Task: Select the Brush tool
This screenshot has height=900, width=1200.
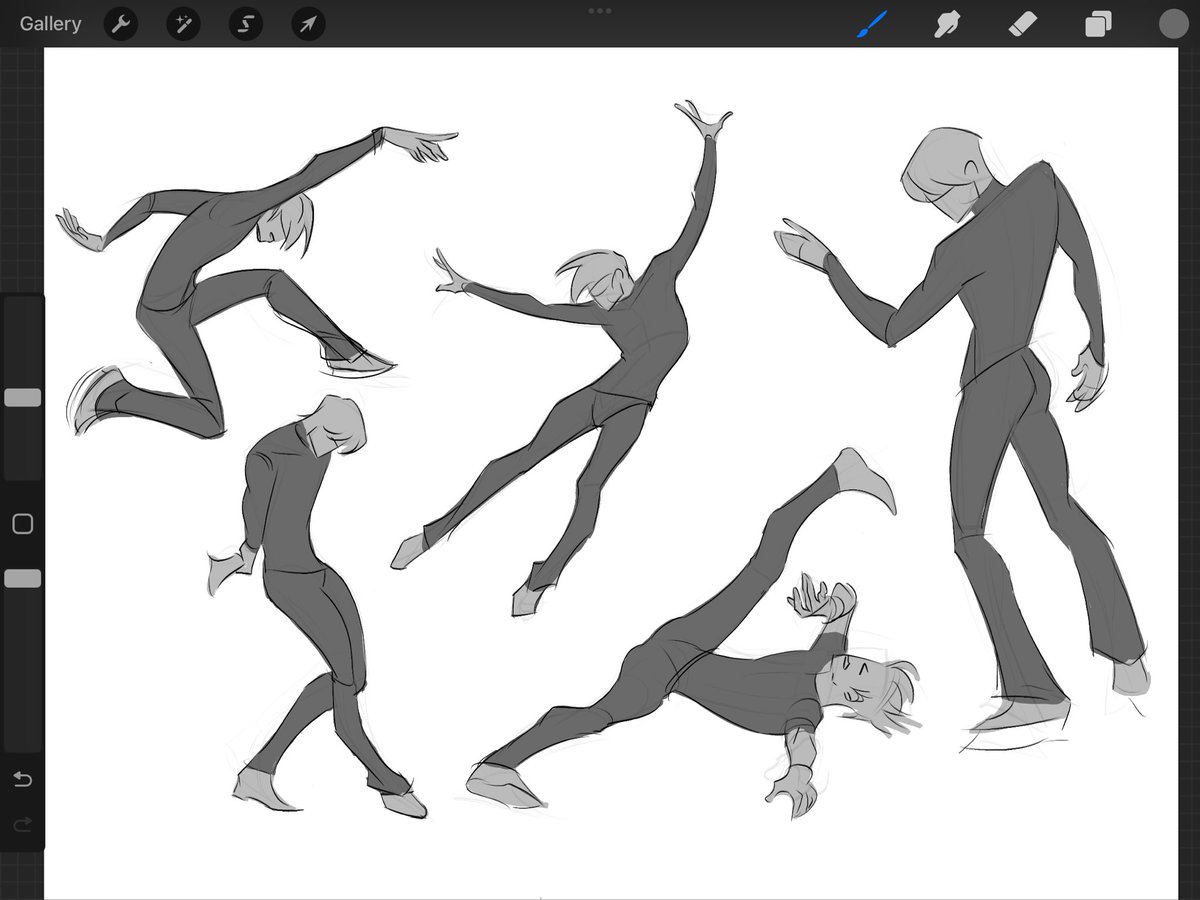Action: 872,24
